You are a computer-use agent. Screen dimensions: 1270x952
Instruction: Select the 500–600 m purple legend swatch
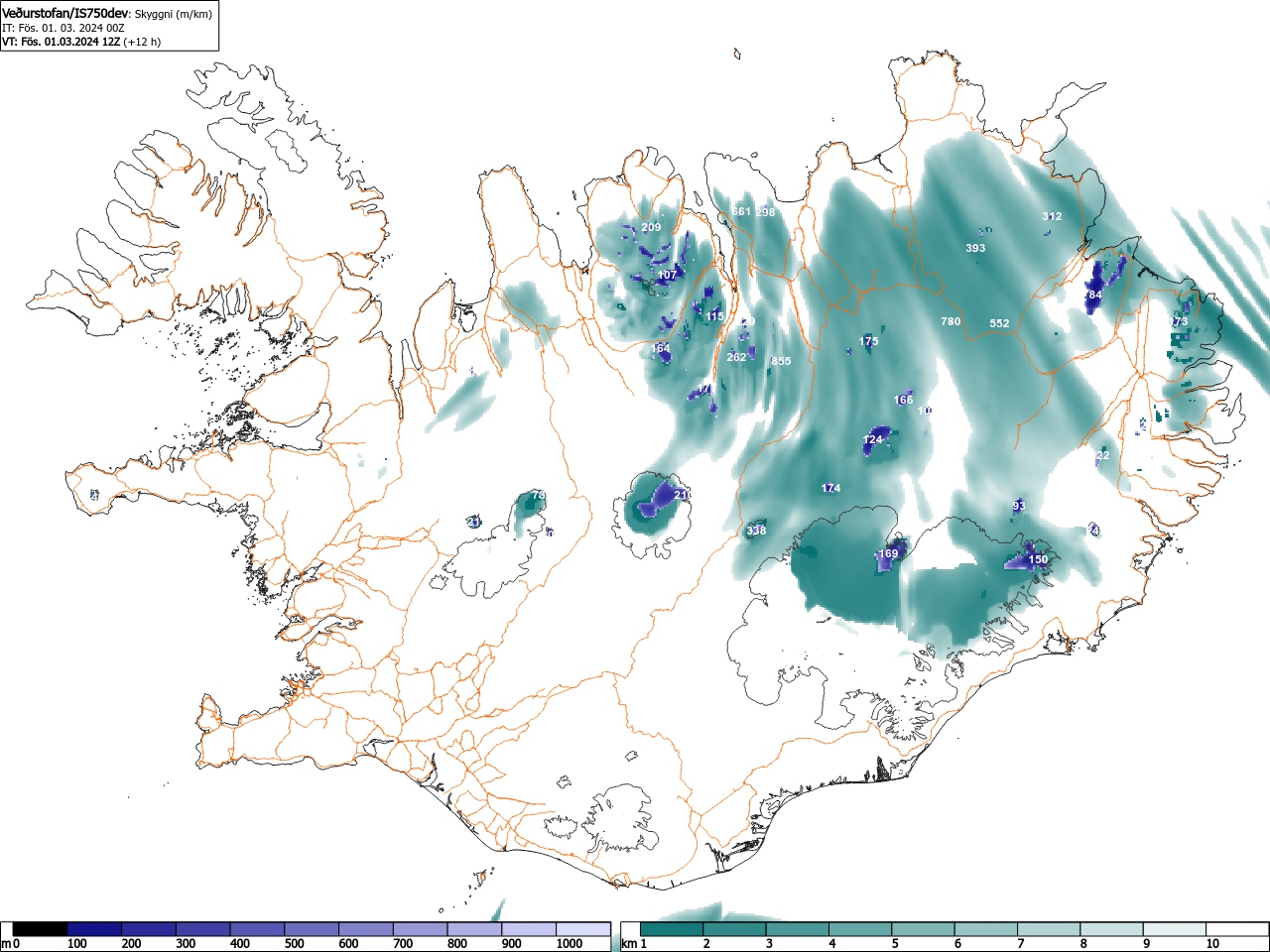click(x=312, y=929)
